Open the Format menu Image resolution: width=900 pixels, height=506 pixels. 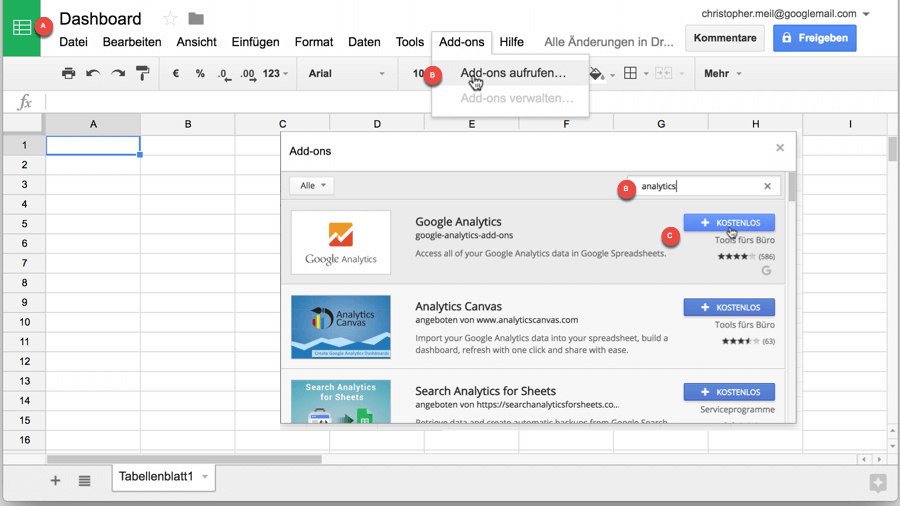click(x=313, y=42)
